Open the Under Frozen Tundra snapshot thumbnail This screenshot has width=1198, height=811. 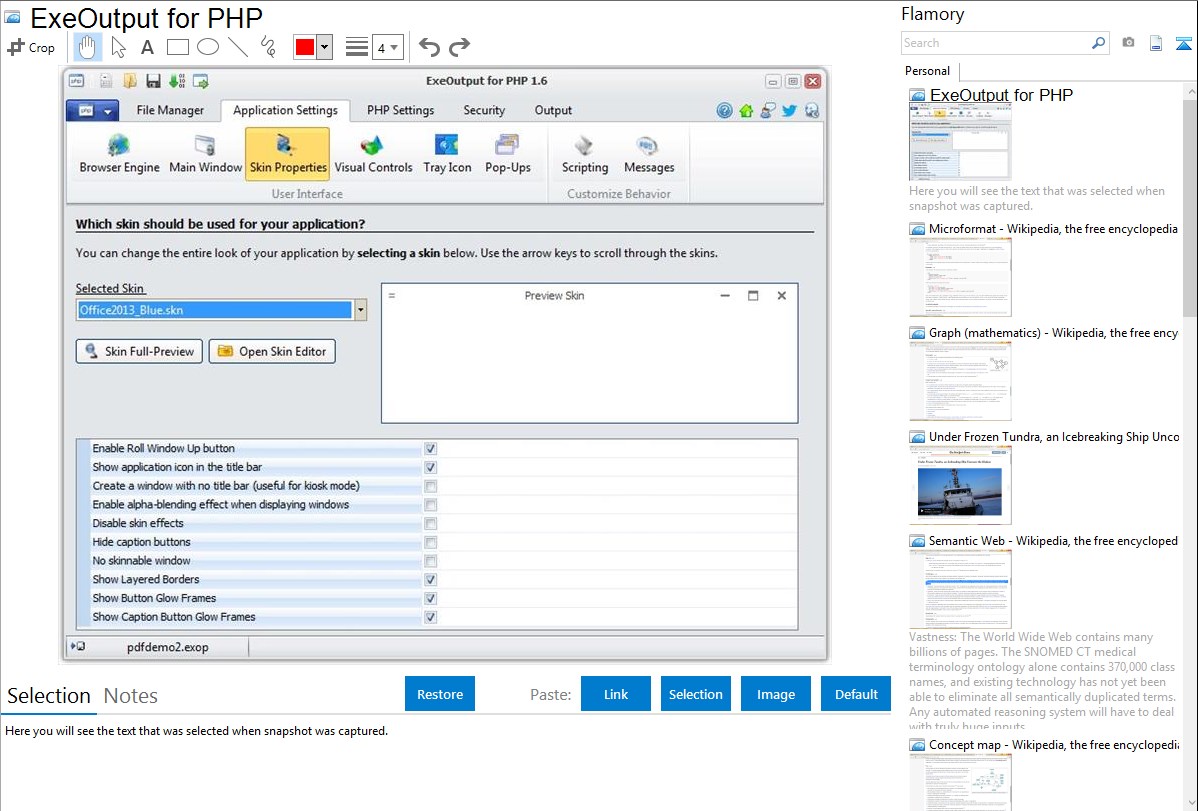point(960,485)
